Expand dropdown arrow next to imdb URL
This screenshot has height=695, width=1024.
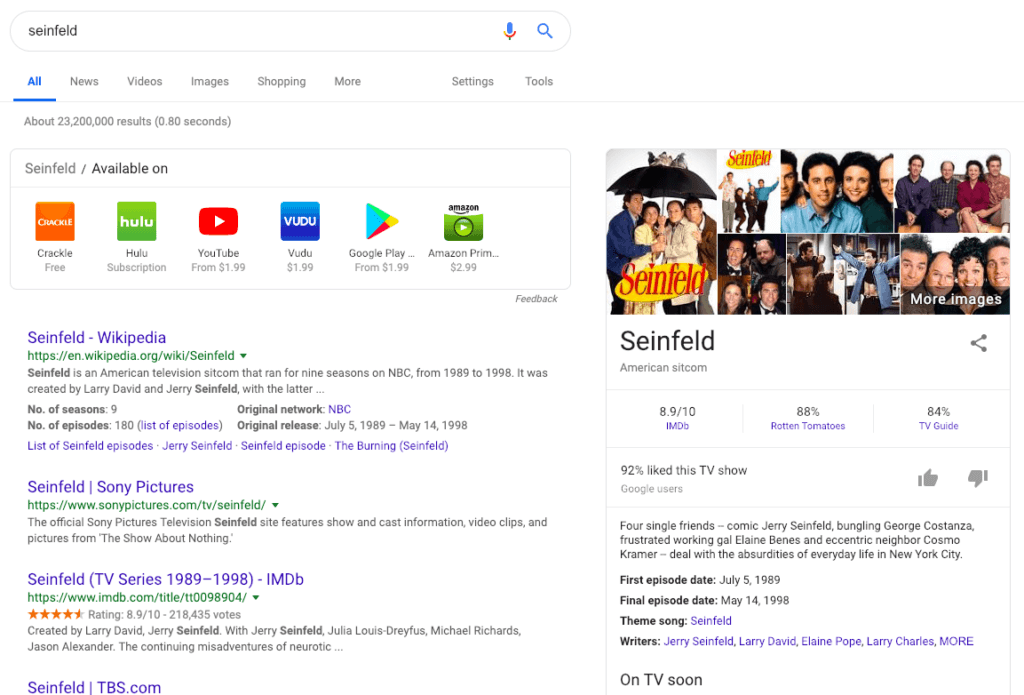[x=256, y=598]
